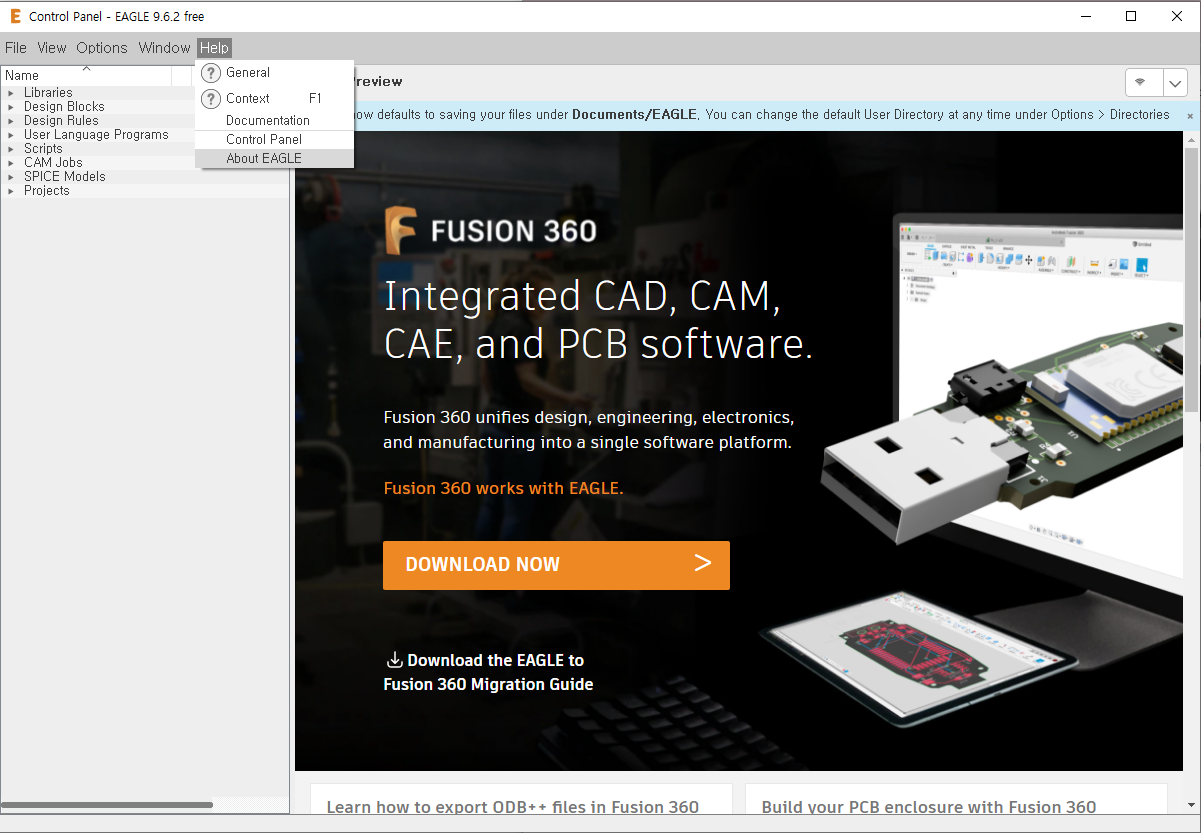The width and height of the screenshot is (1201, 833).
Task: Select About EAGLE menu entry
Action: tap(275, 158)
